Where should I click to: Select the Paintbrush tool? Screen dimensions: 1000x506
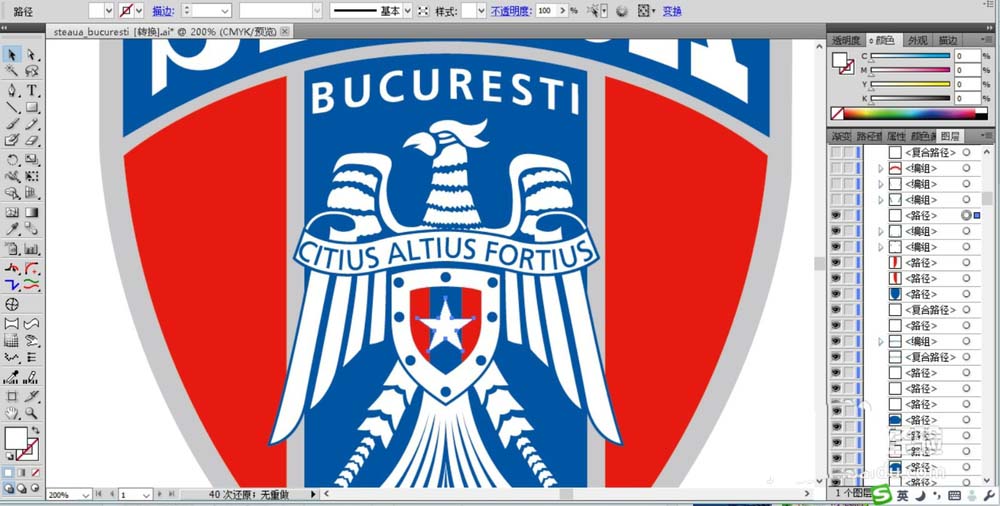coord(12,123)
